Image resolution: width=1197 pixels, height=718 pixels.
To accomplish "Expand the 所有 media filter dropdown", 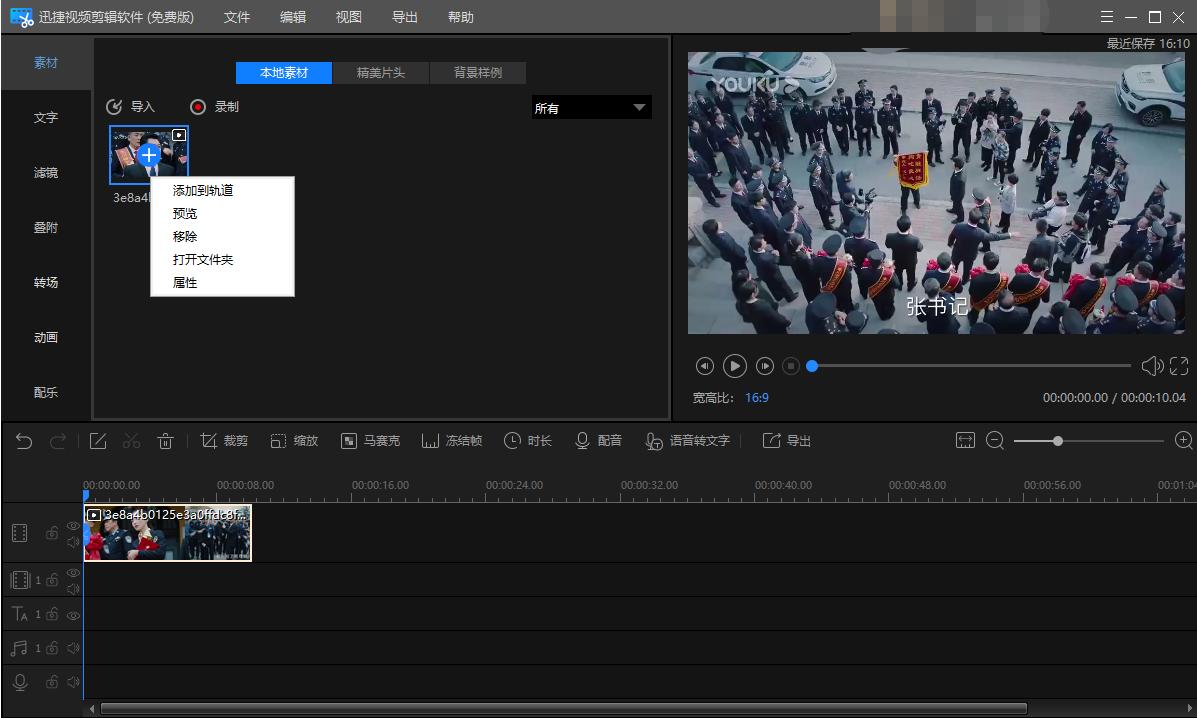I will coord(591,108).
